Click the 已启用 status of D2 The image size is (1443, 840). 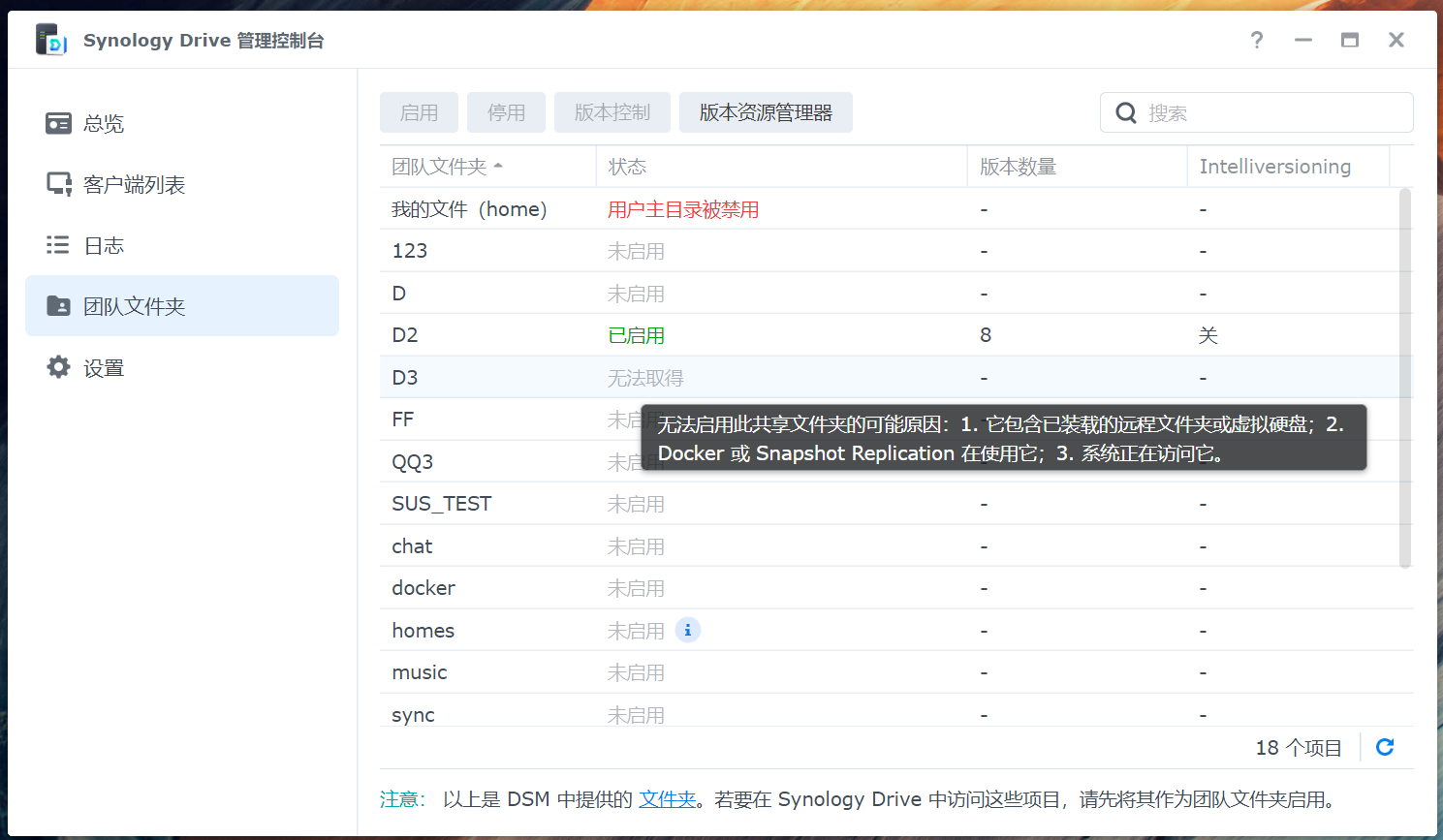(x=636, y=335)
